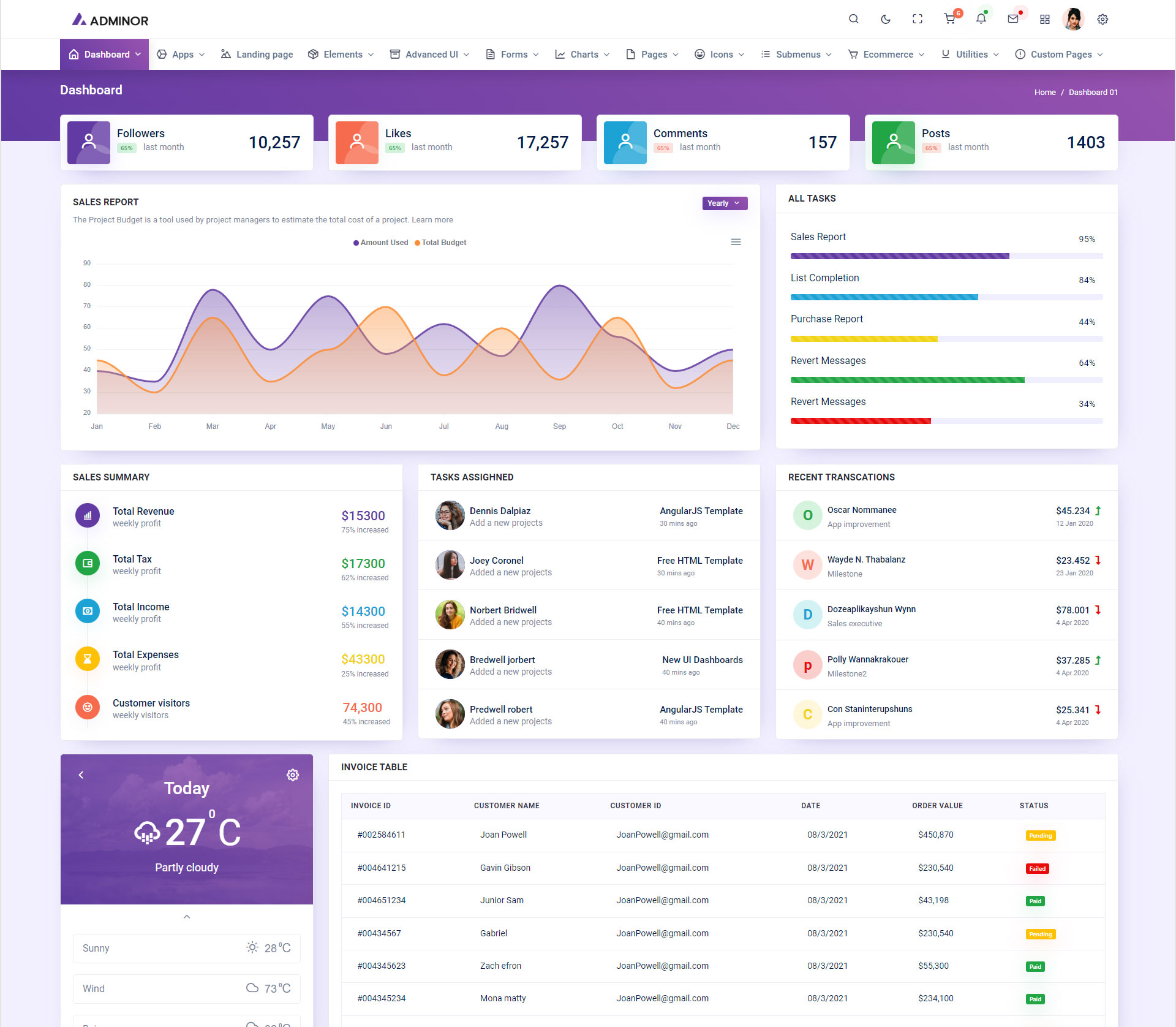Click the search magnifier icon
The width and height of the screenshot is (1176, 1027).
pyautogui.click(x=853, y=19)
